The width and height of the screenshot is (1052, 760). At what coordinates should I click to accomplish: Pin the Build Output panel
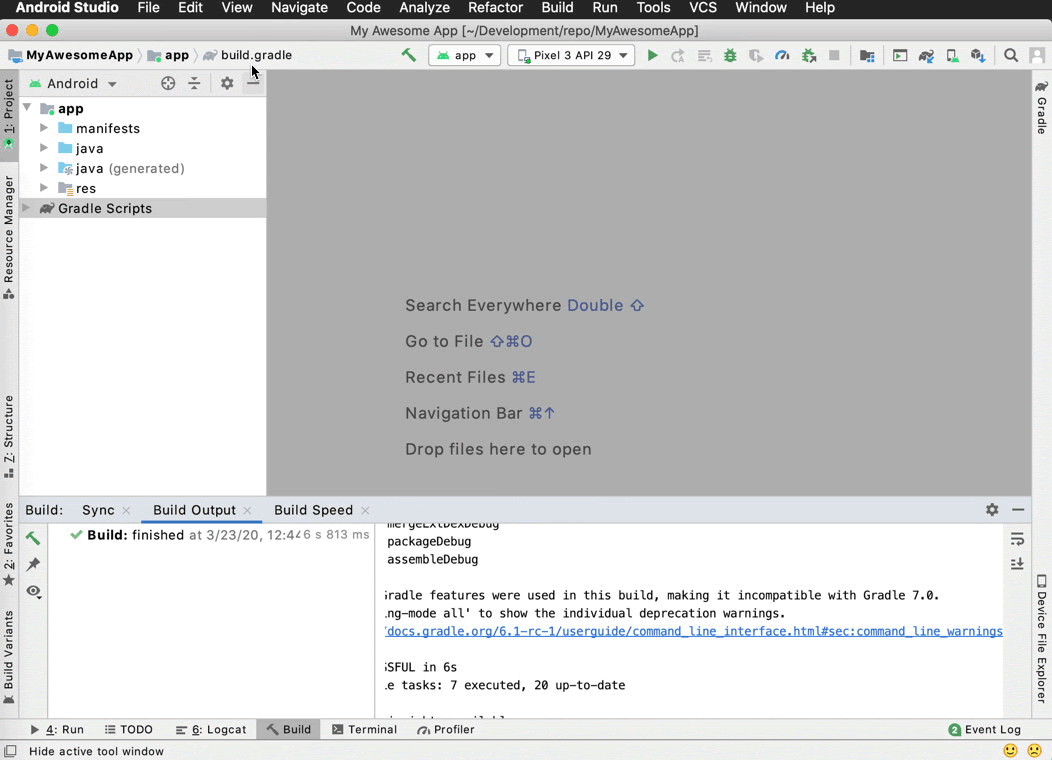click(33, 562)
